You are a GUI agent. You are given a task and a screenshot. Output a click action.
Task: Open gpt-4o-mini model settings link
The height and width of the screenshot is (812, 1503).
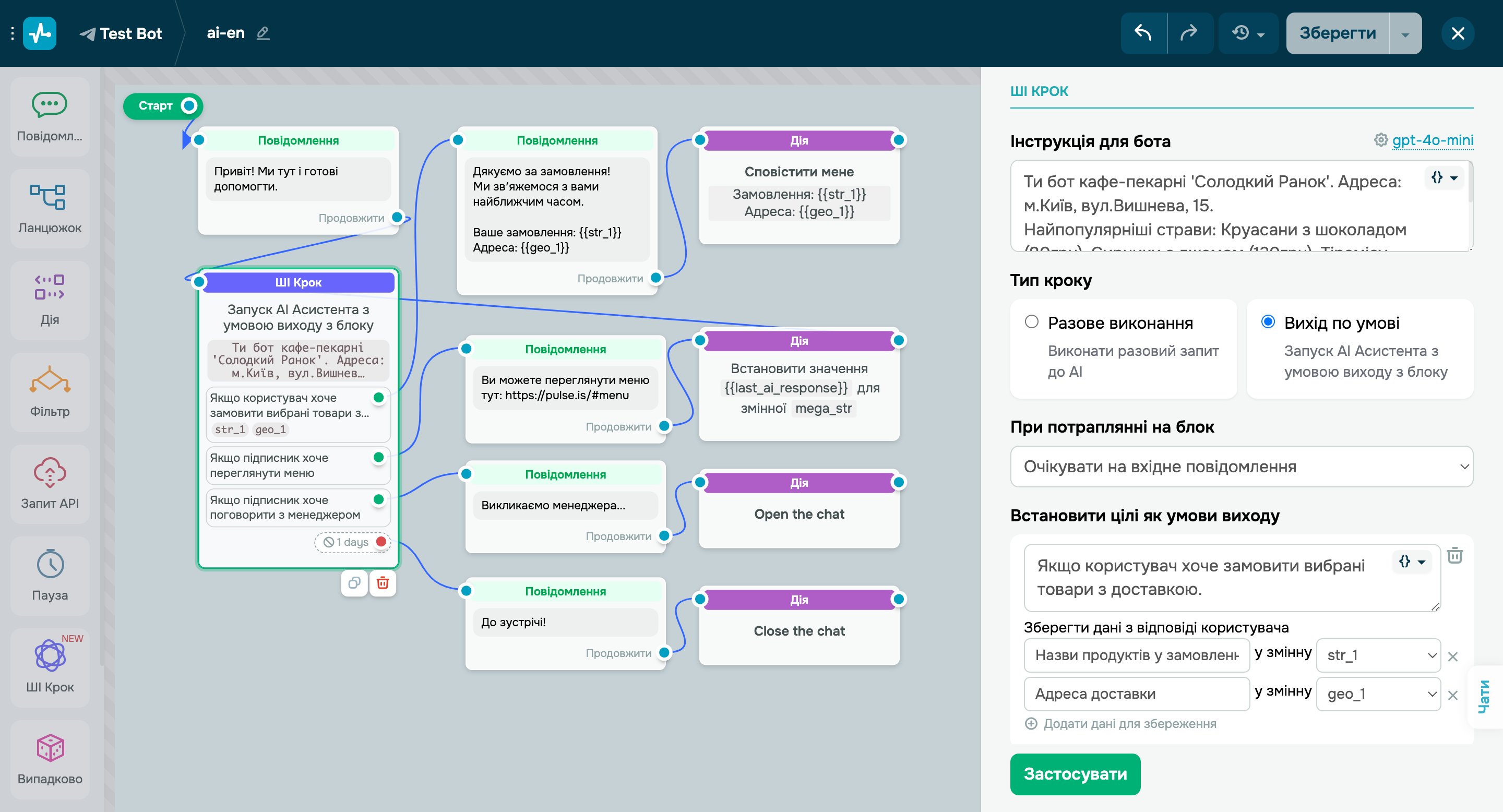pos(1432,140)
